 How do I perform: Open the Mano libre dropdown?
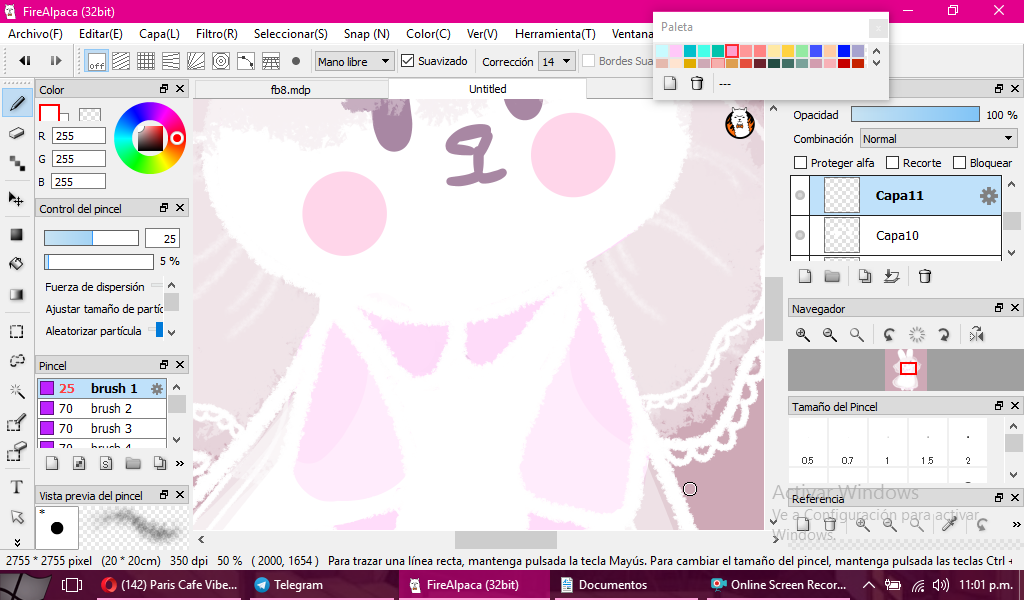click(355, 61)
